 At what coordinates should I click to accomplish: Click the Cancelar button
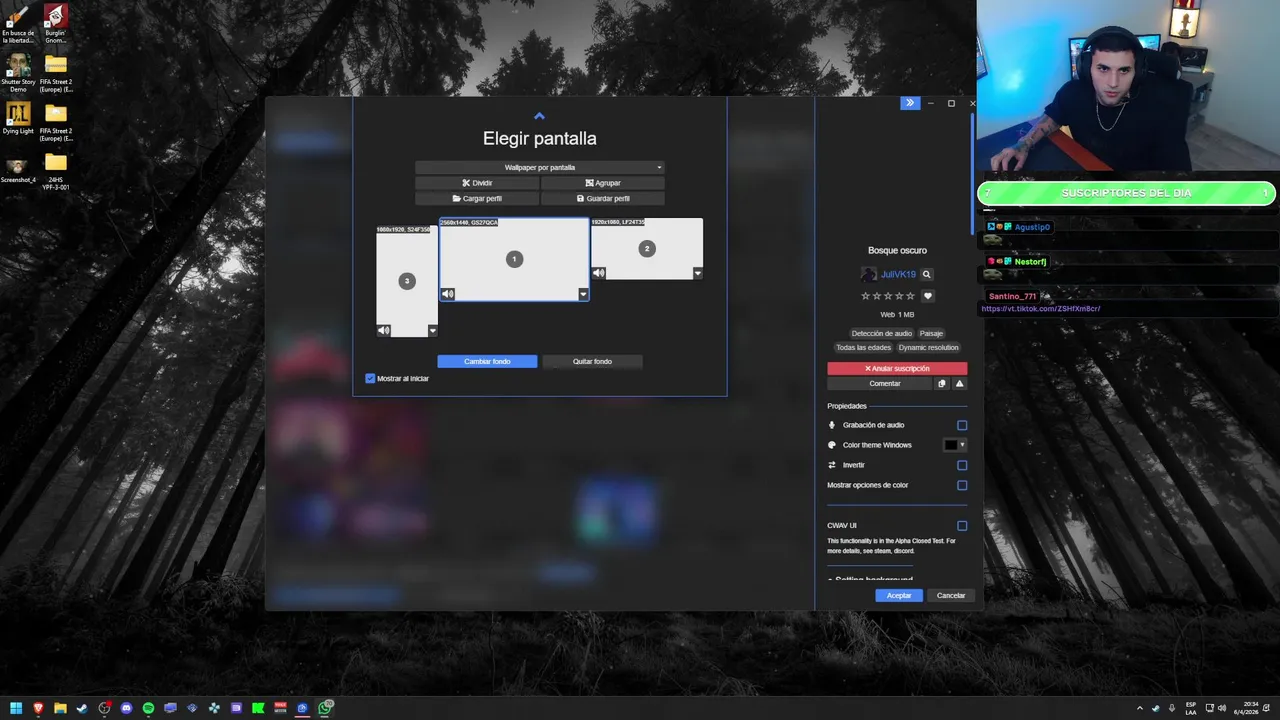point(950,595)
